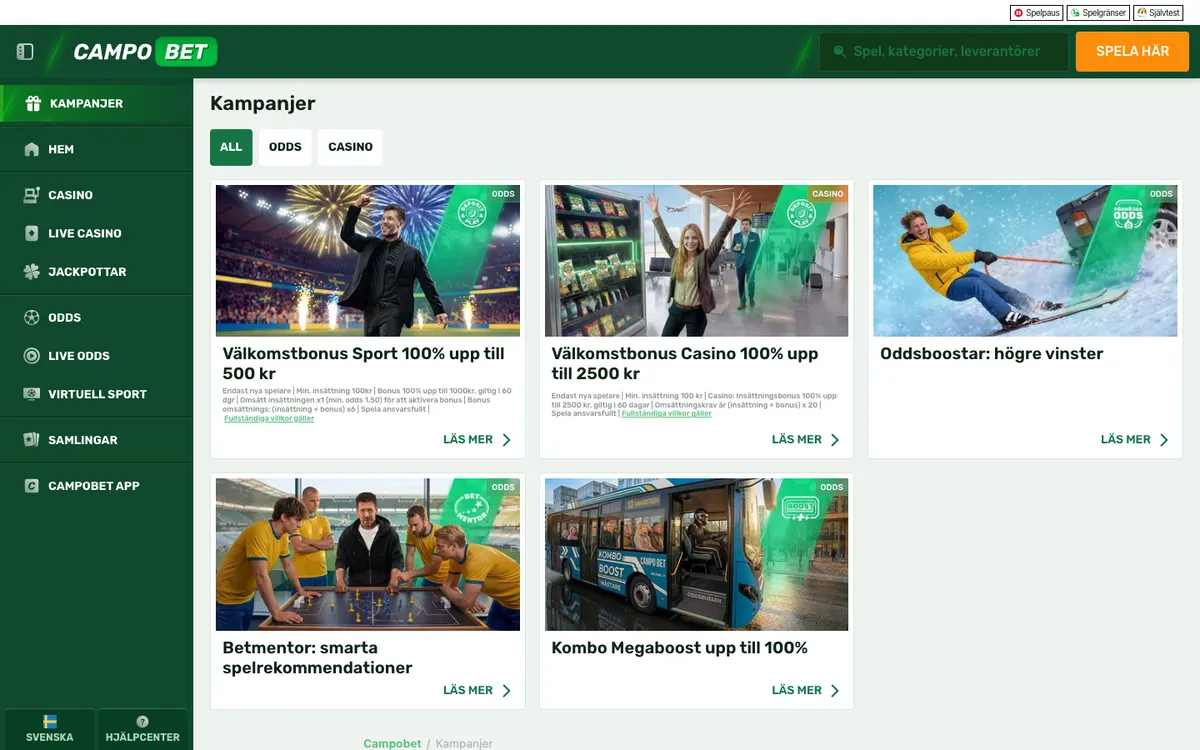Click arrow next to Kombo Megaboost Läs mer
1200x750 pixels.
click(835, 691)
